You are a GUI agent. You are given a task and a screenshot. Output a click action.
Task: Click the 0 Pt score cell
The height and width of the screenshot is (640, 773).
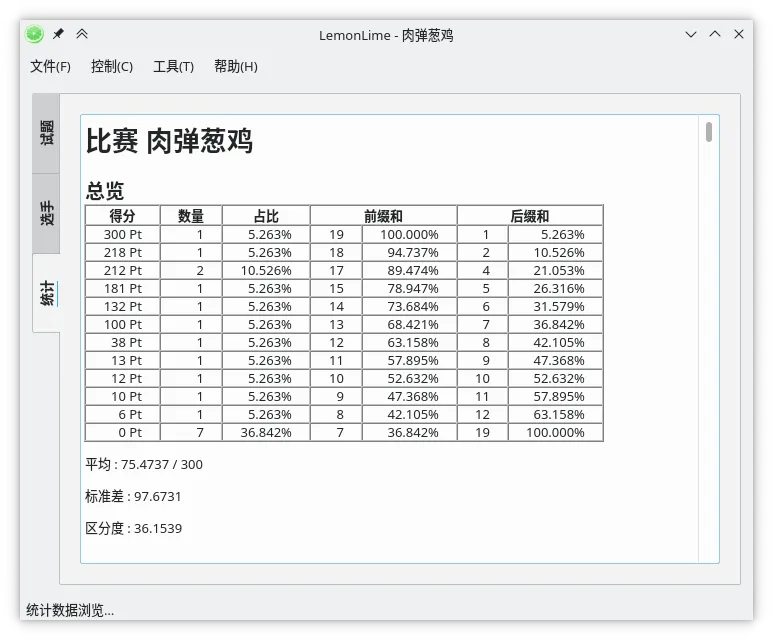click(x=122, y=432)
